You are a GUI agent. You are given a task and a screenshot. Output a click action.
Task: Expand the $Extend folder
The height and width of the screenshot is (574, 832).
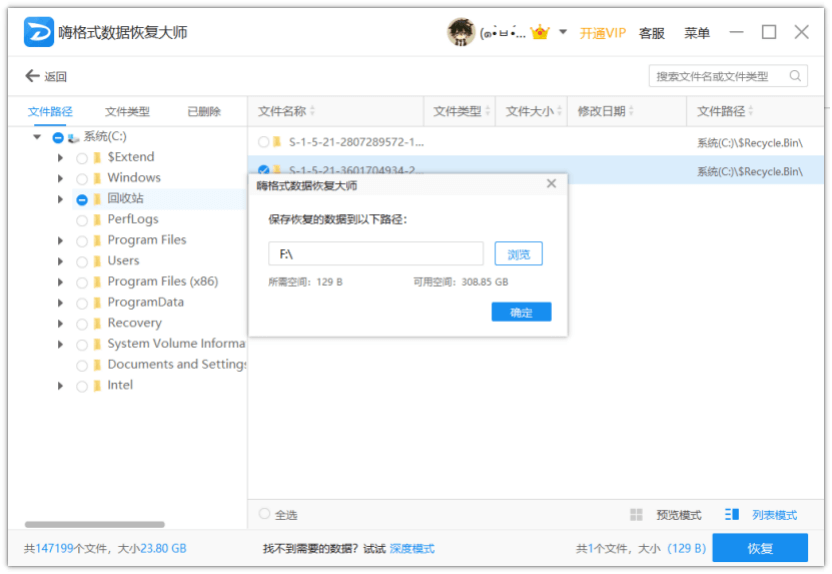tap(60, 158)
